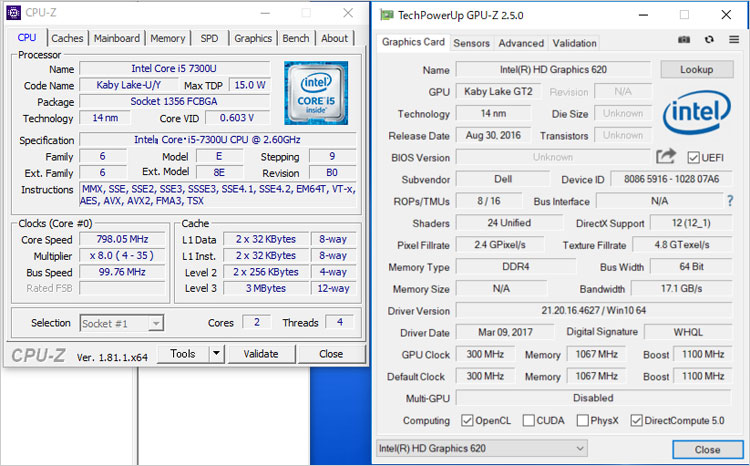Switch to the CPU tab

27,38
